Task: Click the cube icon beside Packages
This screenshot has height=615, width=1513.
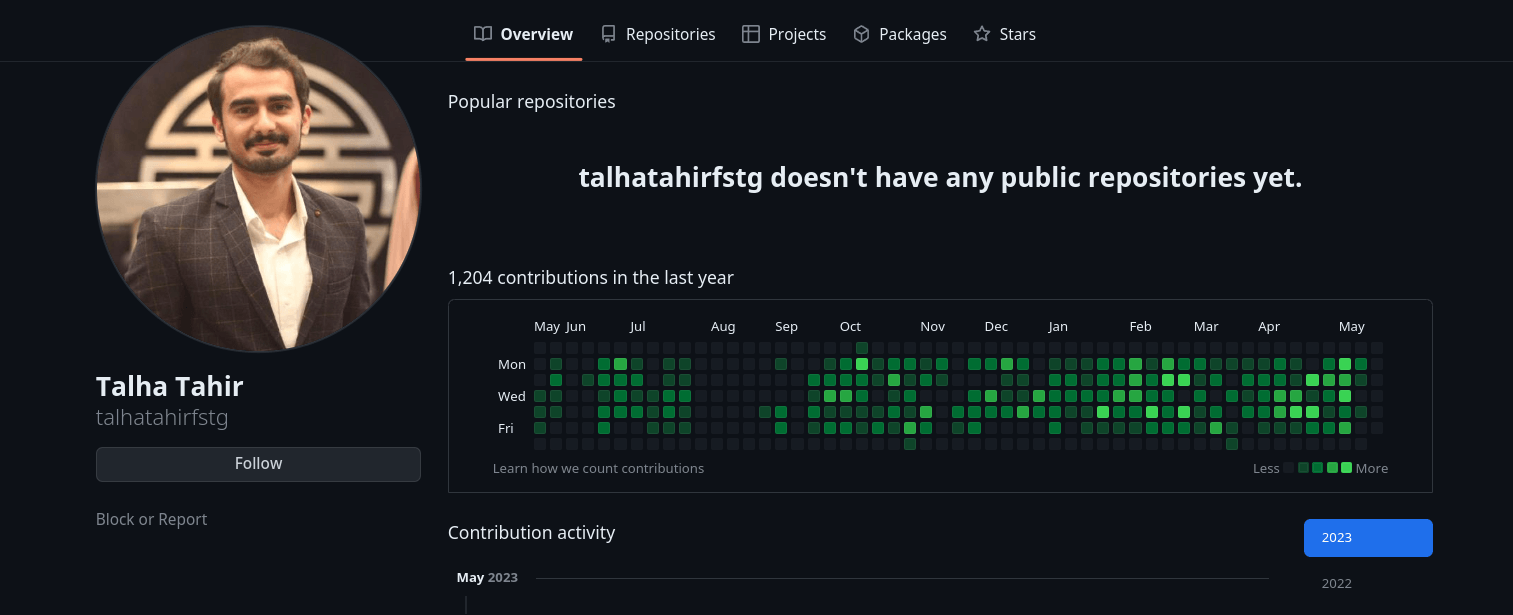Action: (861, 34)
